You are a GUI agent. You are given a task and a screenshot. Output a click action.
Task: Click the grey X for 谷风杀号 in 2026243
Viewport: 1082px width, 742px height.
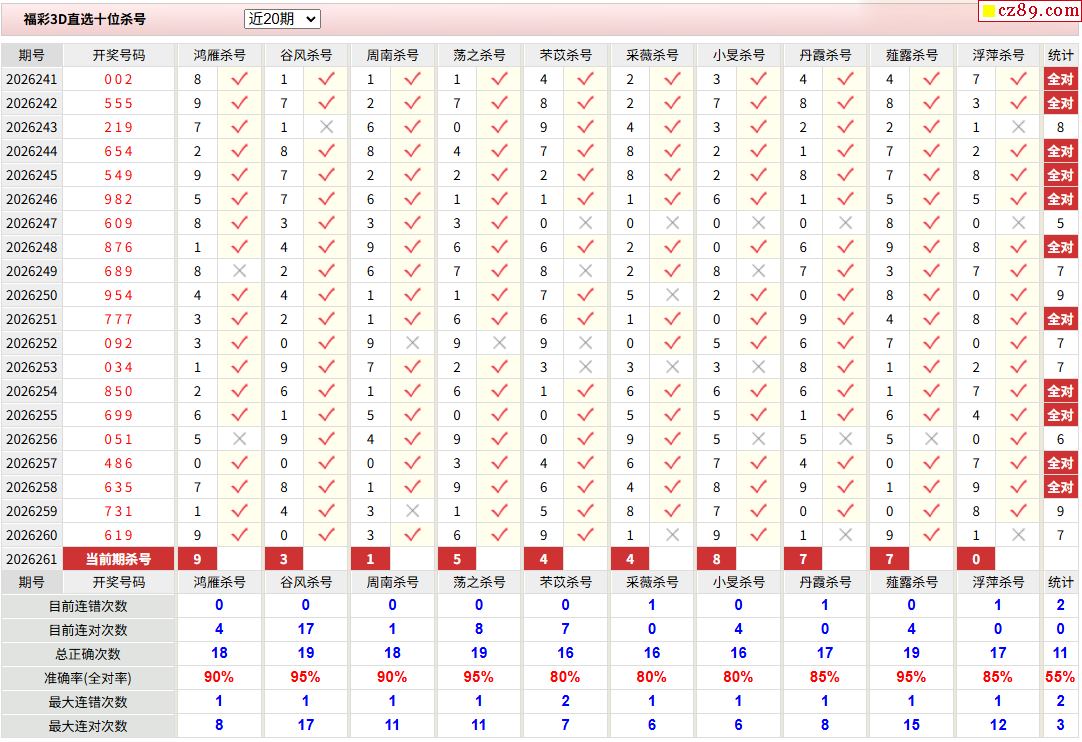point(326,127)
